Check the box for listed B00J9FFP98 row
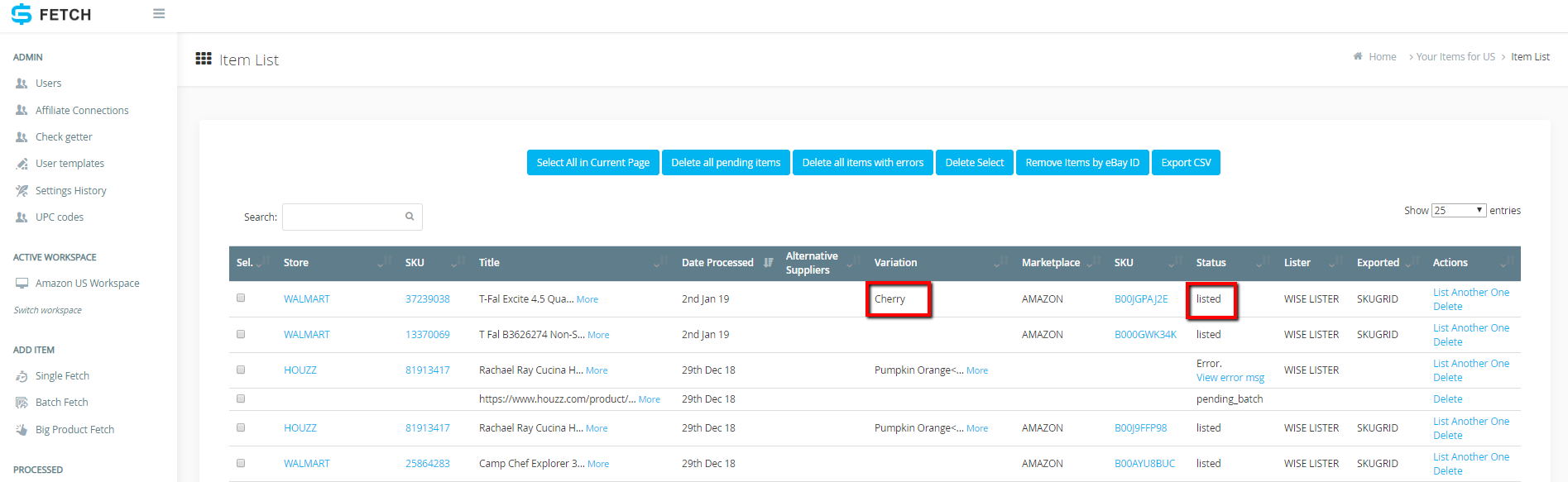The width and height of the screenshot is (1568, 482). pyautogui.click(x=241, y=427)
